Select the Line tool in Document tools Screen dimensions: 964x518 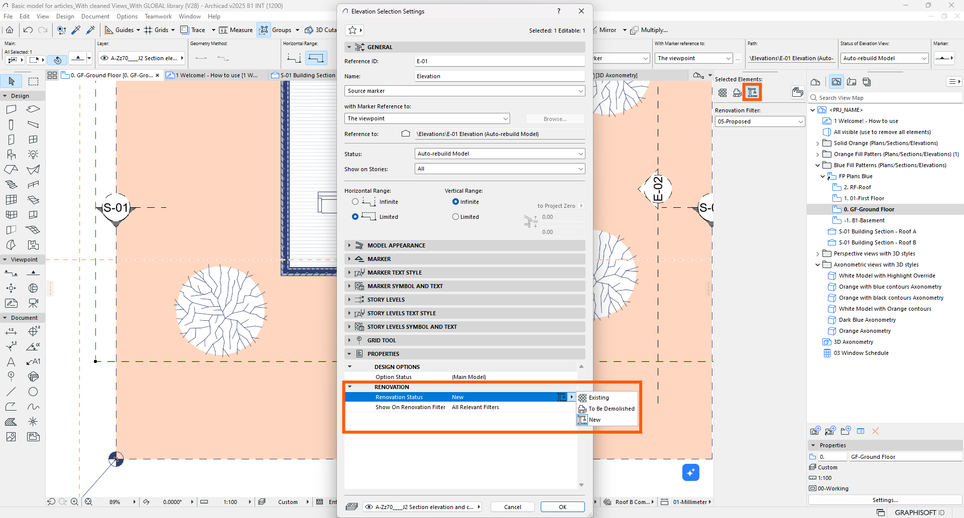pos(11,391)
